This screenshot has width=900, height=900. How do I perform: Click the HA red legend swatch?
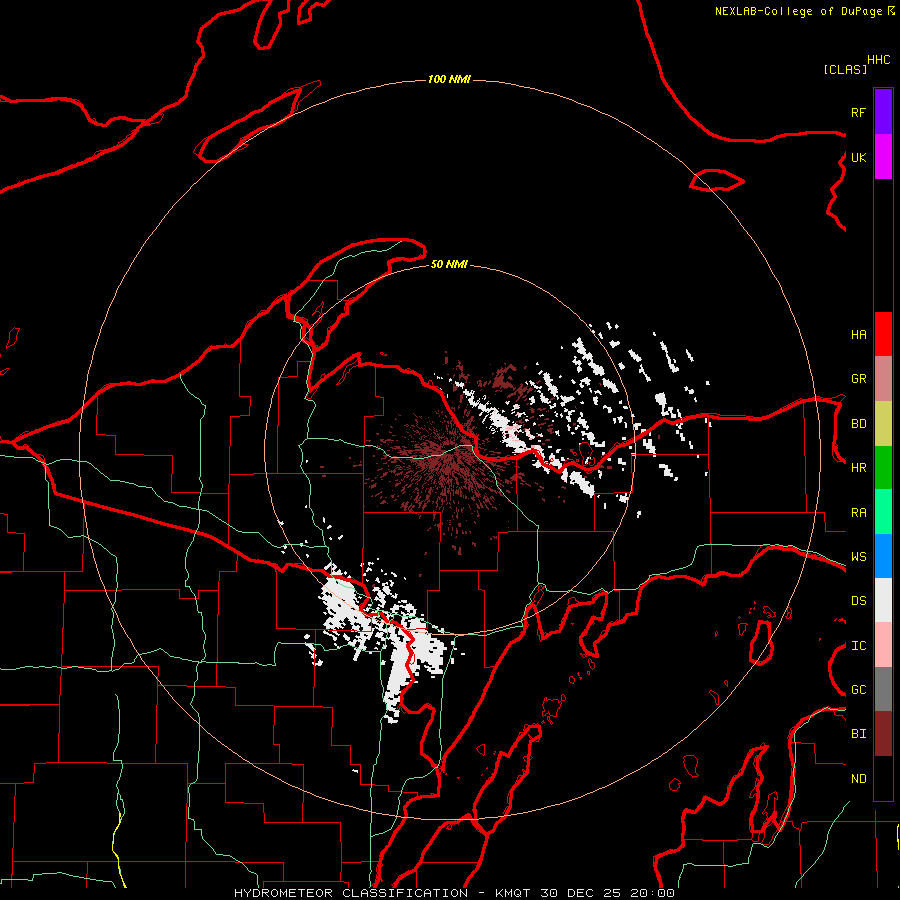pos(883,334)
